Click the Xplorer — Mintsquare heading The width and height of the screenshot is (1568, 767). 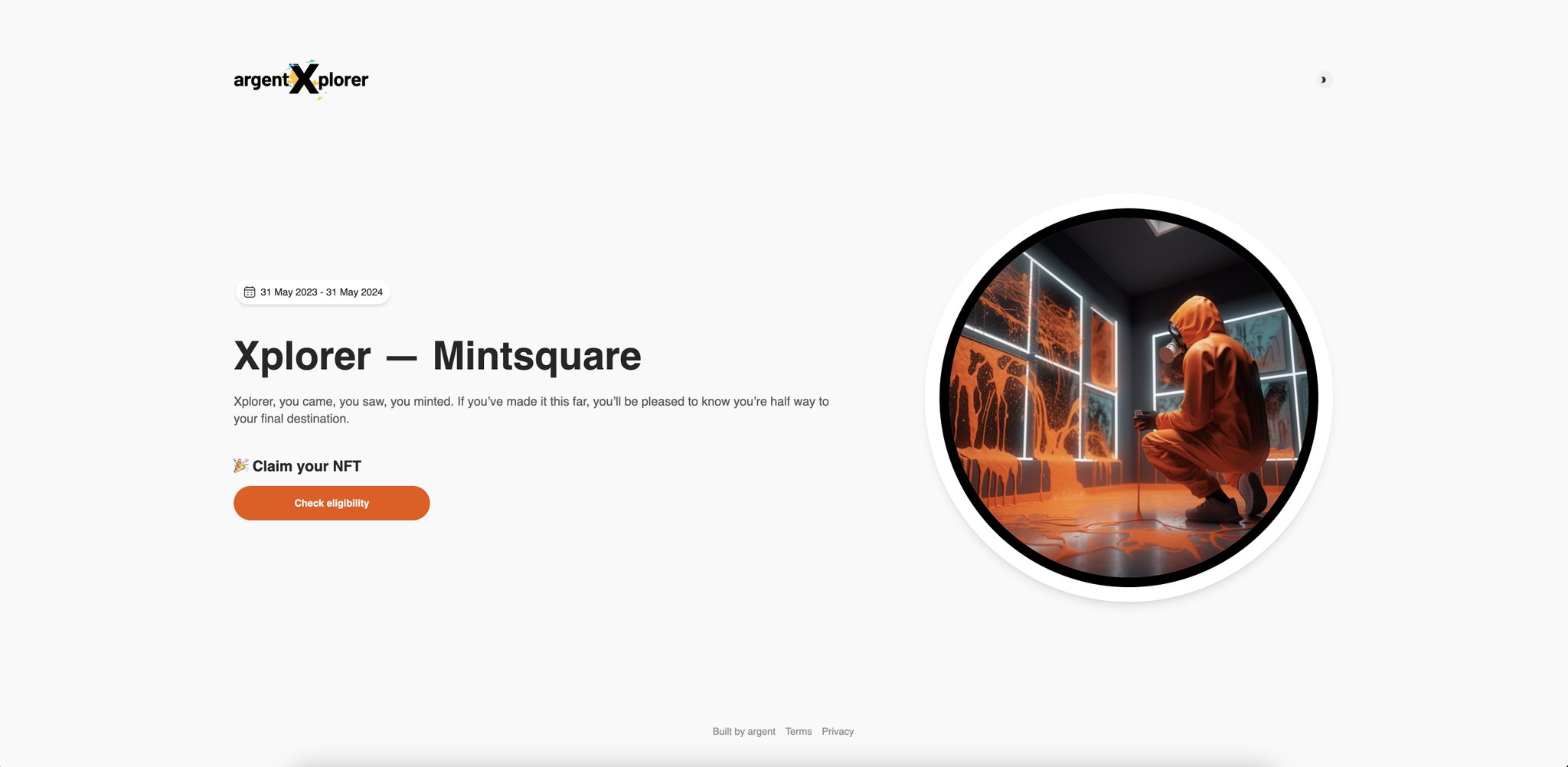tap(437, 356)
